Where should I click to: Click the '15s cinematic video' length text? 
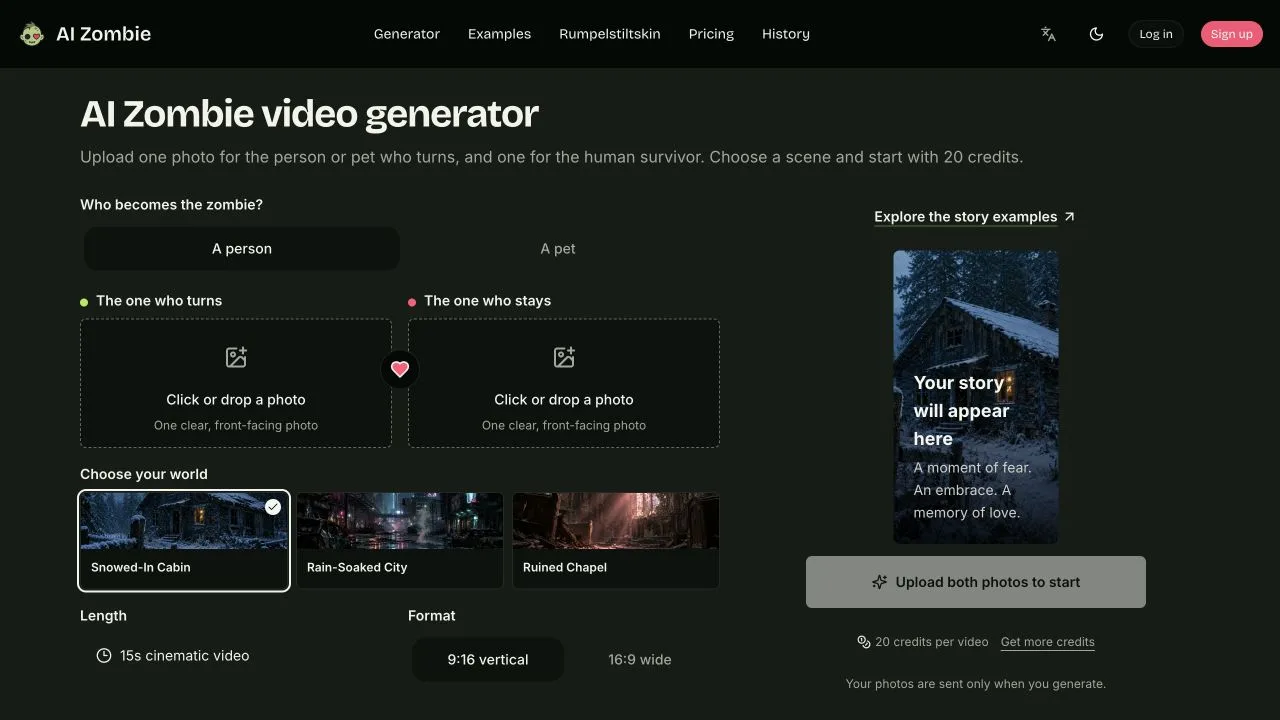click(185, 656)
